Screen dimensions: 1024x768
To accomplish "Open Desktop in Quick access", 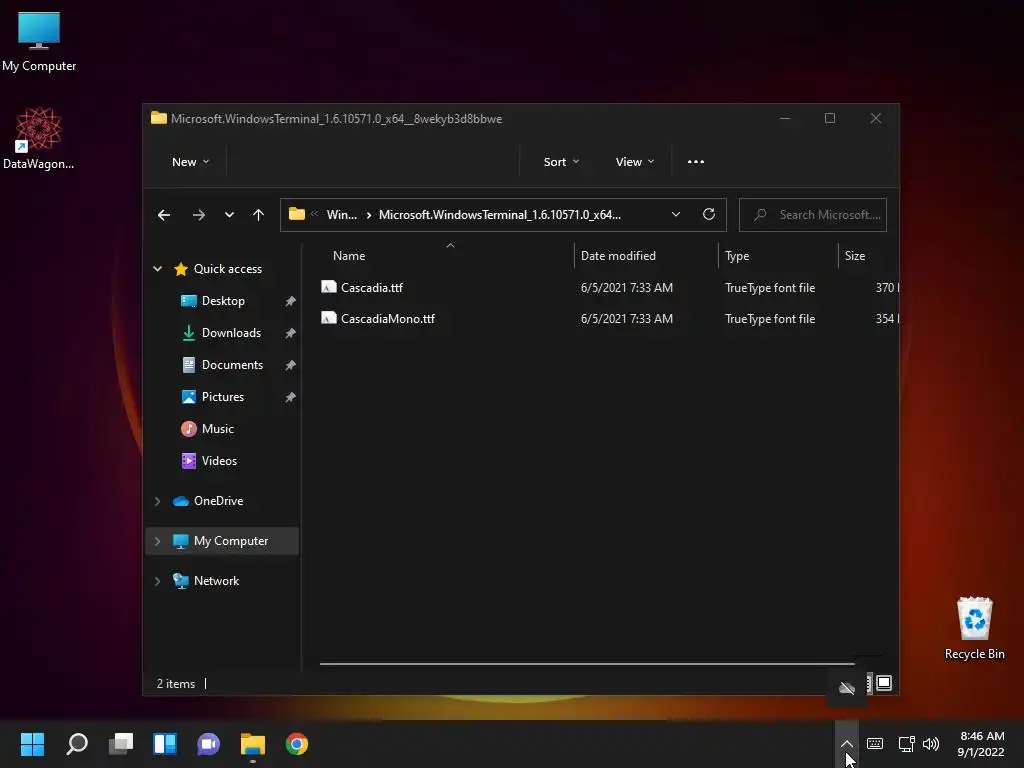I will [x=223, y=301].
